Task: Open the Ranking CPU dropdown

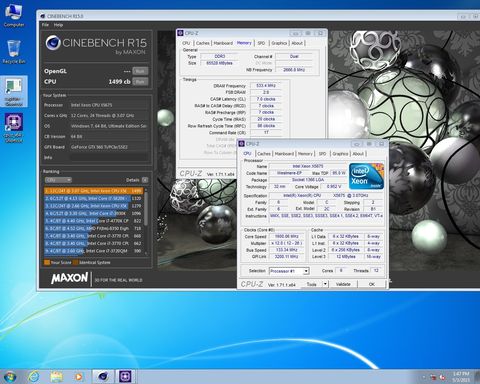Action: [x=58, y=180]
